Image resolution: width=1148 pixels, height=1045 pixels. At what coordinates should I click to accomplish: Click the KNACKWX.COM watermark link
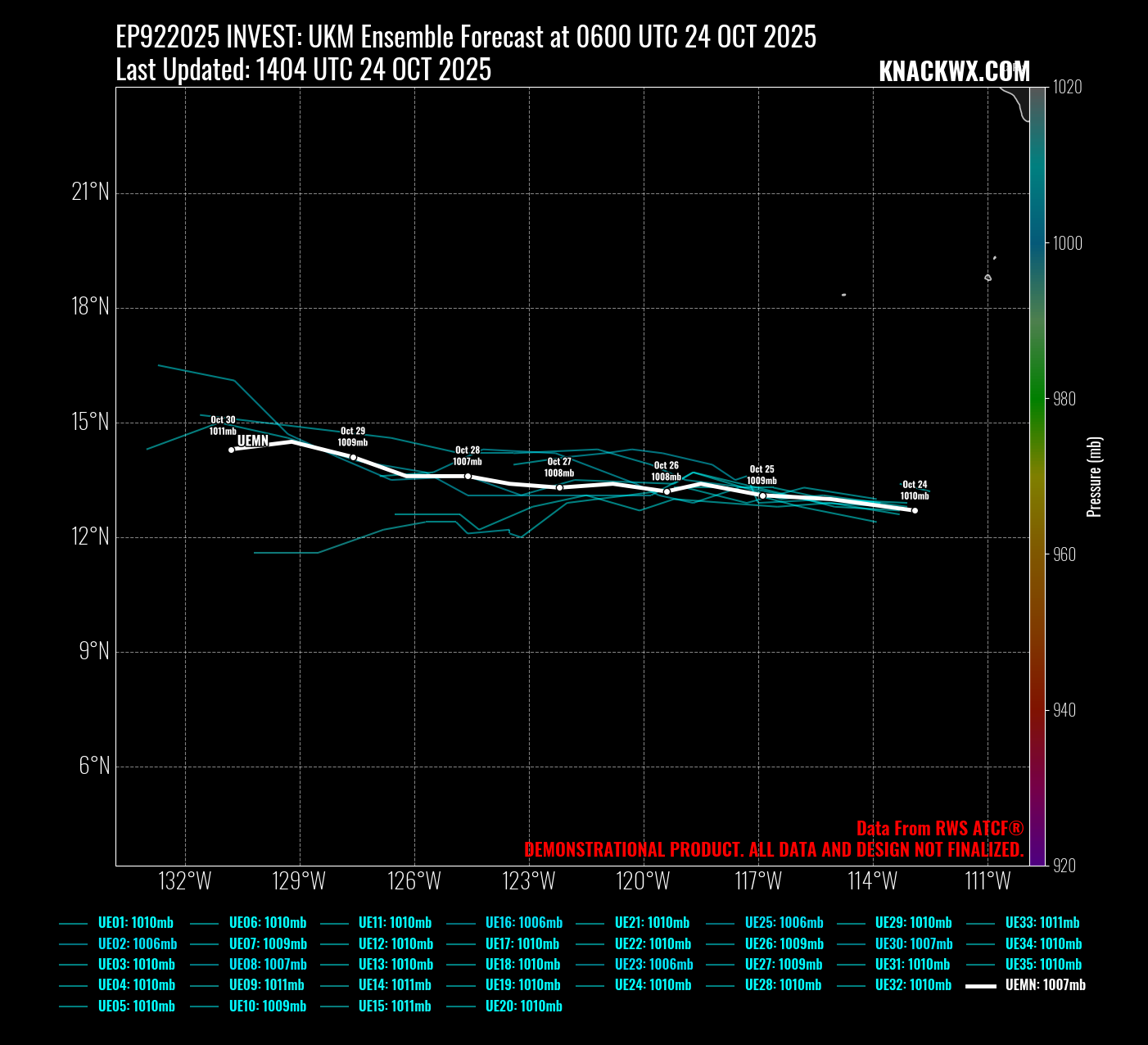(954, 71)
